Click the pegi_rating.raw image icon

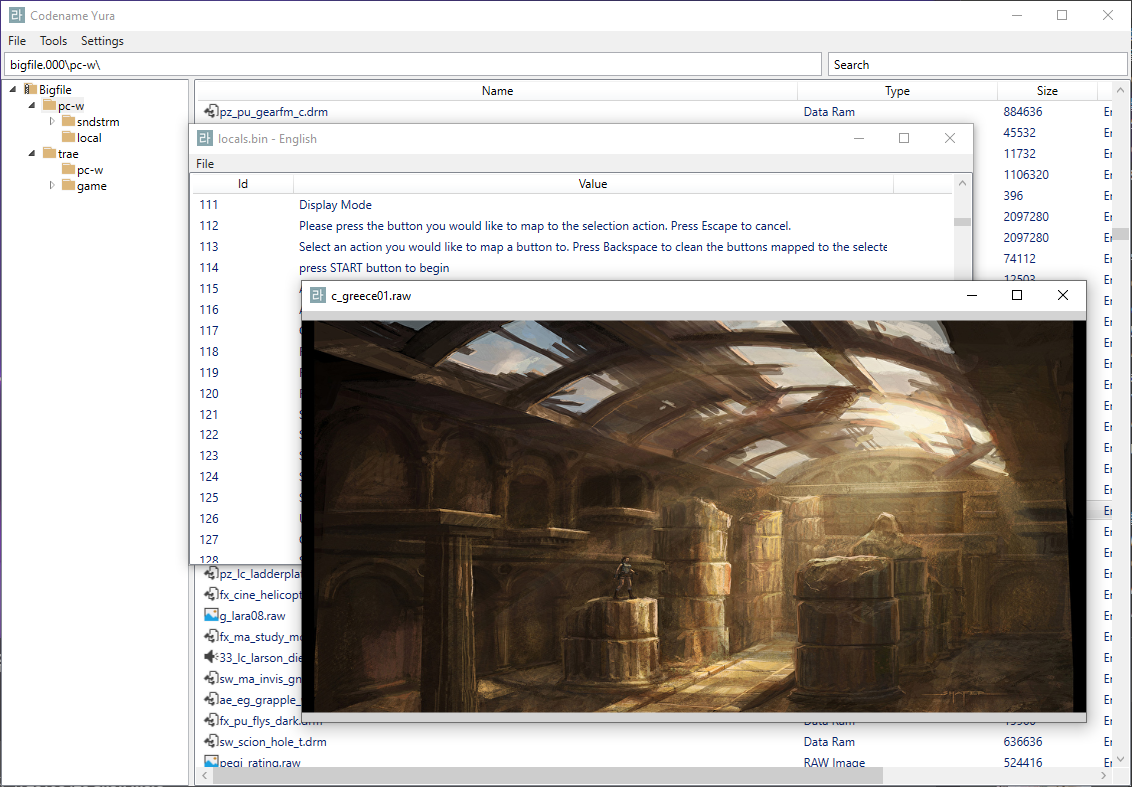[x=211, y=763]
